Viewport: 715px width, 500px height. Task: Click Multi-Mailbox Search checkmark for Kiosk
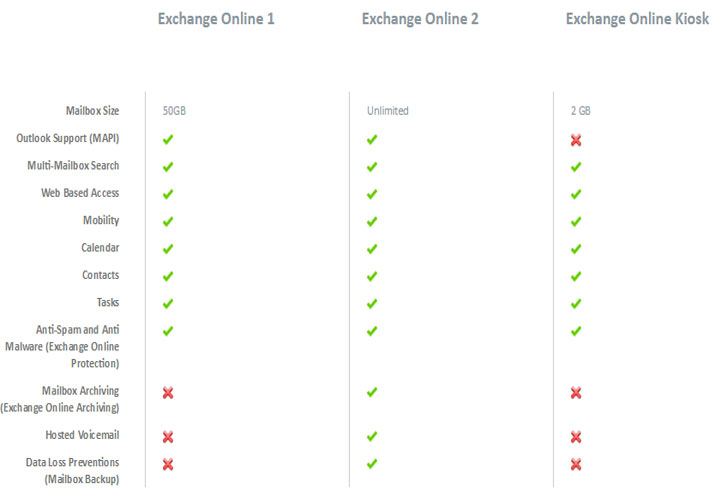(x=576, y=167)
